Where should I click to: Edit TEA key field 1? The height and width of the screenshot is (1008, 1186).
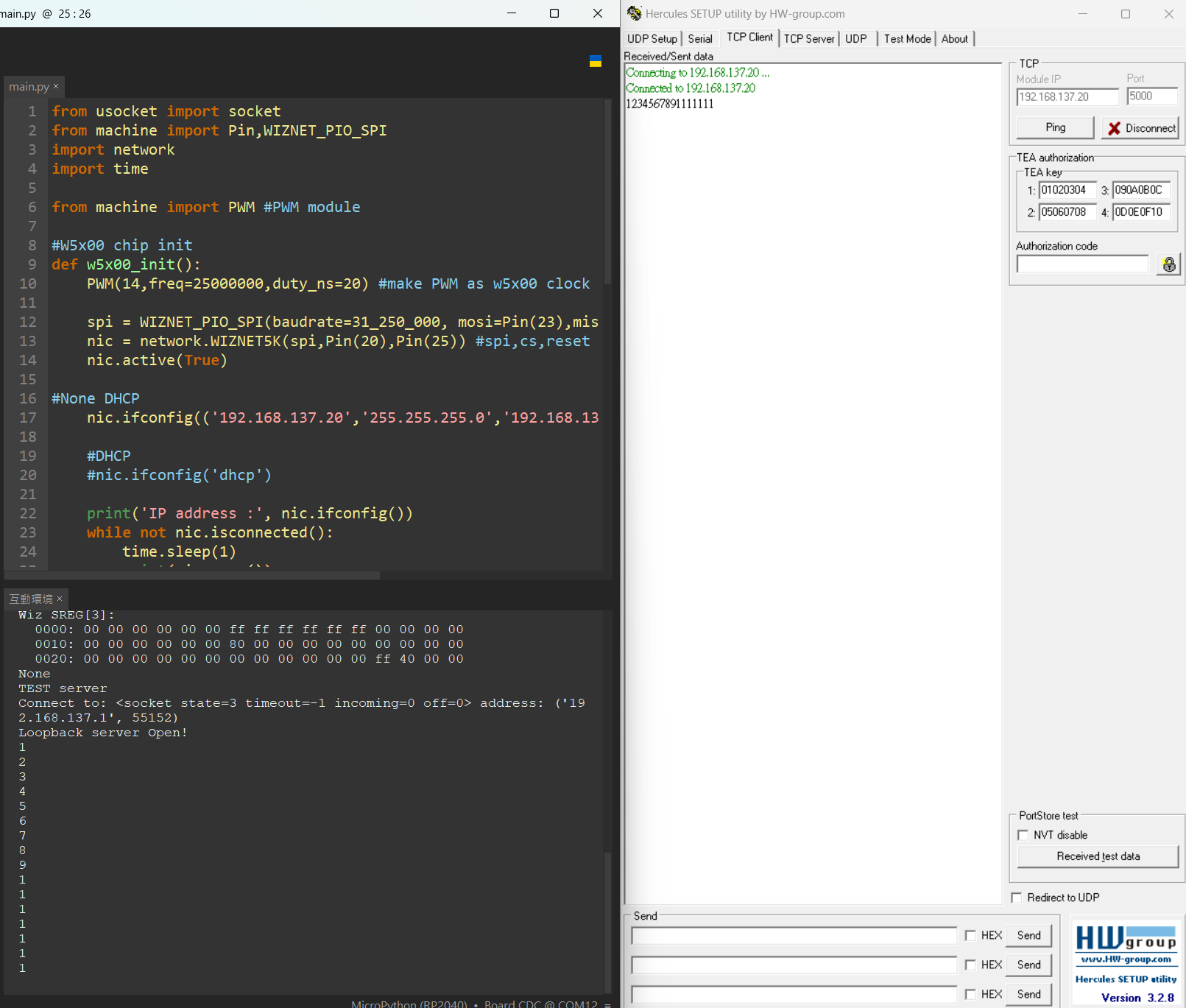click(x=1067, y=190)
